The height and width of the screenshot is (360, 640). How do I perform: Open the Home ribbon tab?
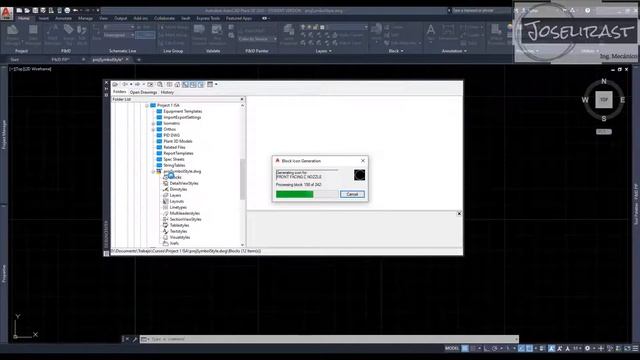coord(24,18)
